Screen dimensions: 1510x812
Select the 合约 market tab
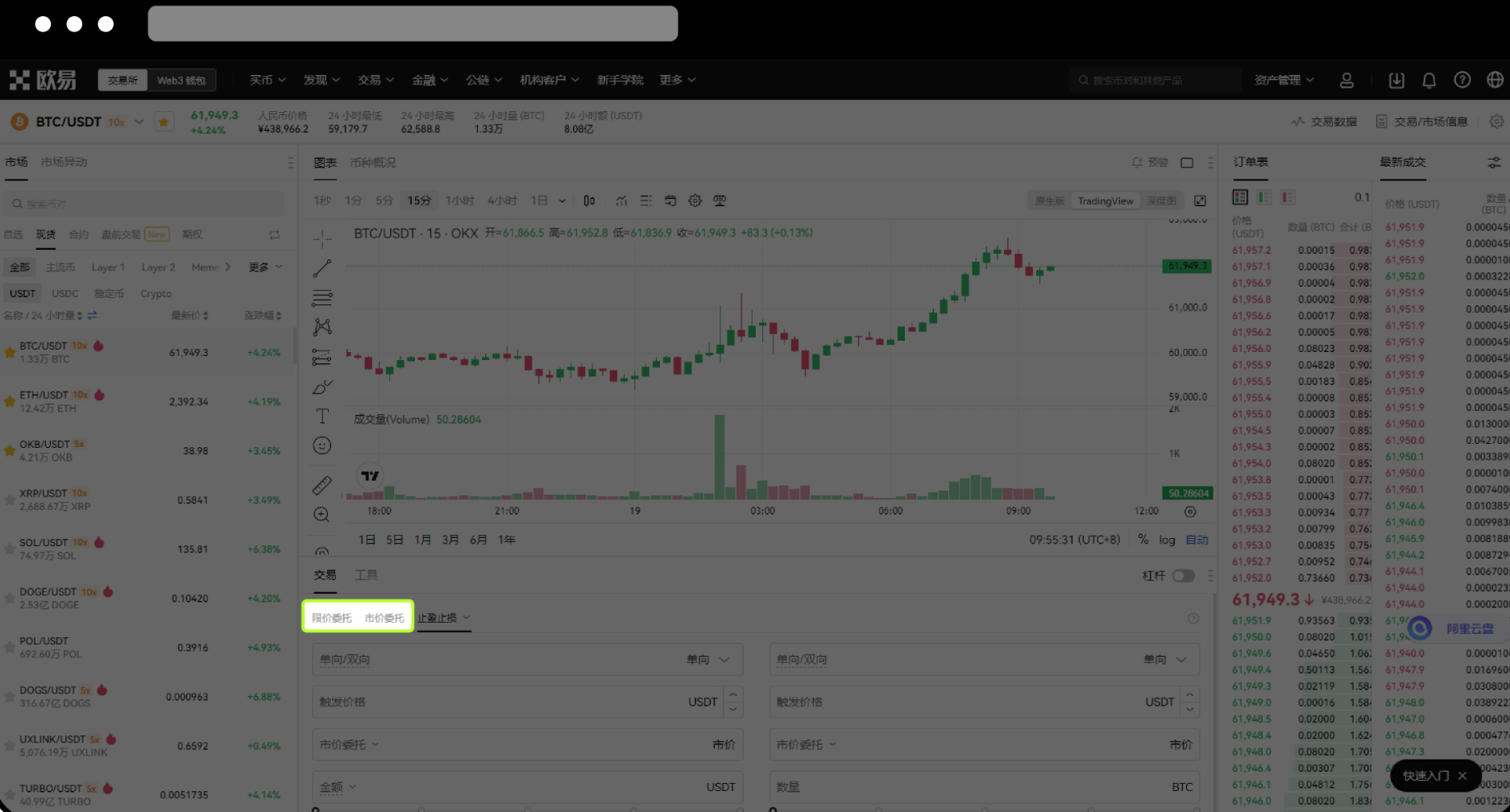pyautogui.click(x=78, y=234)
